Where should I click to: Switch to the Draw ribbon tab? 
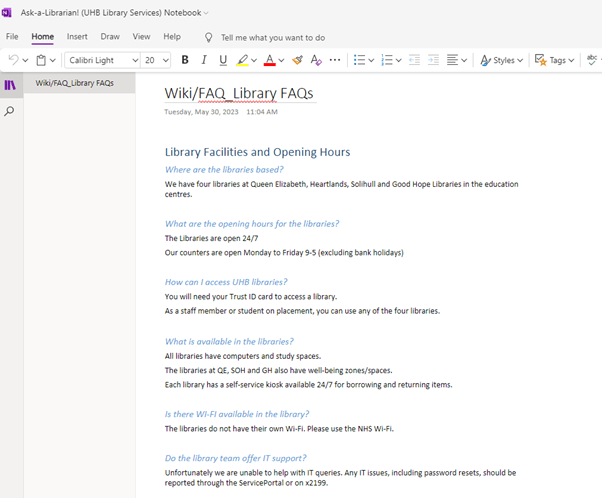110,37
